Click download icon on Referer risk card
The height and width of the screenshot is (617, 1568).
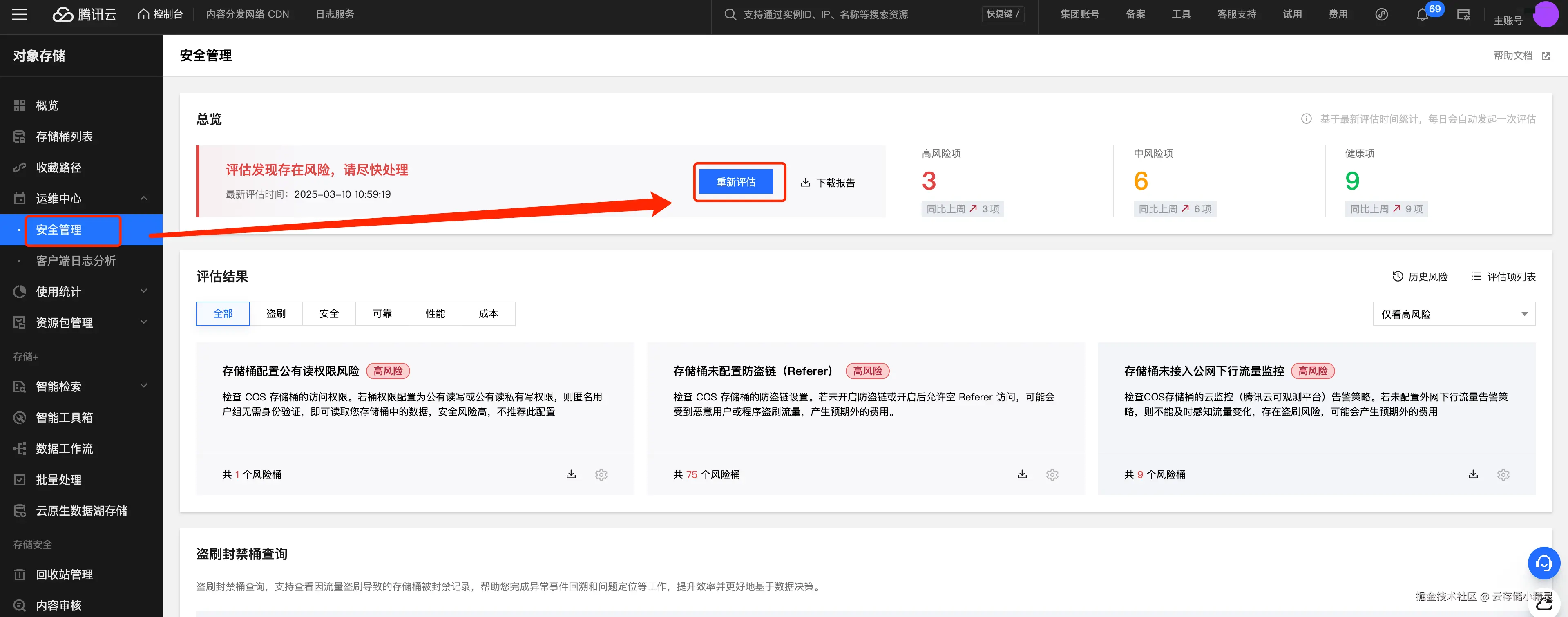tap(1022, 474)
